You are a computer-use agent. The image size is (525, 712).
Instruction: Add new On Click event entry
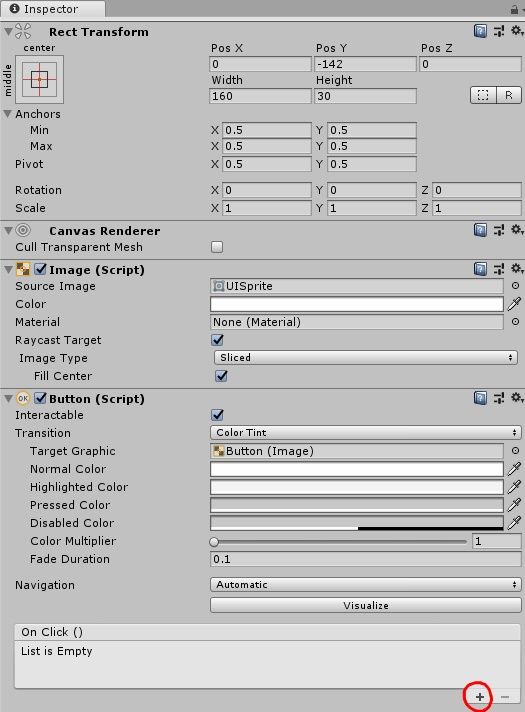(x=480, y=697)
